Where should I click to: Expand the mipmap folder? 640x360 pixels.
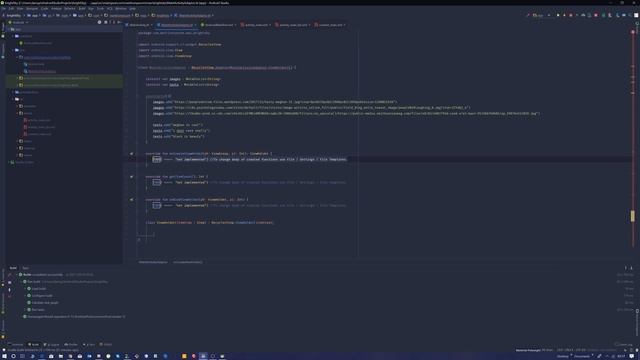(17, 148)
